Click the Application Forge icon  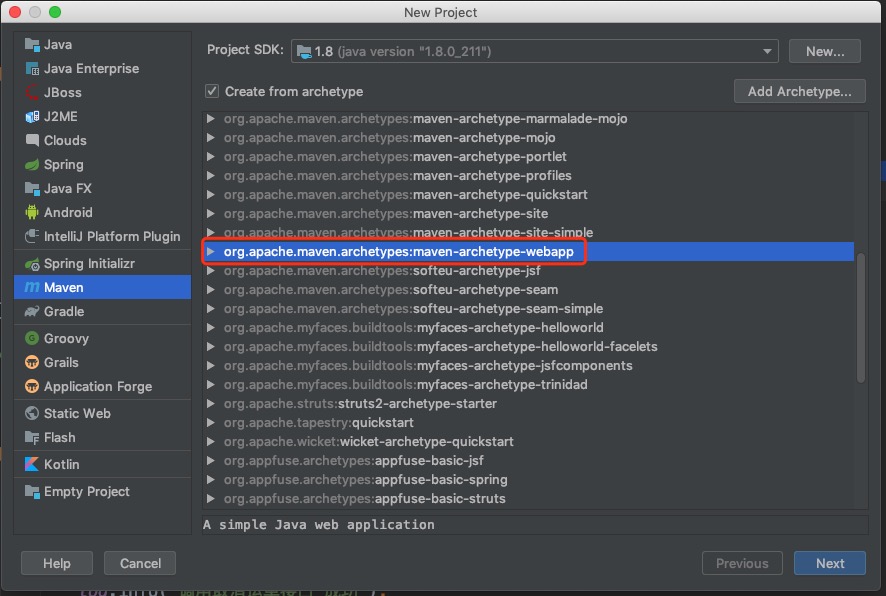[32, 386]
